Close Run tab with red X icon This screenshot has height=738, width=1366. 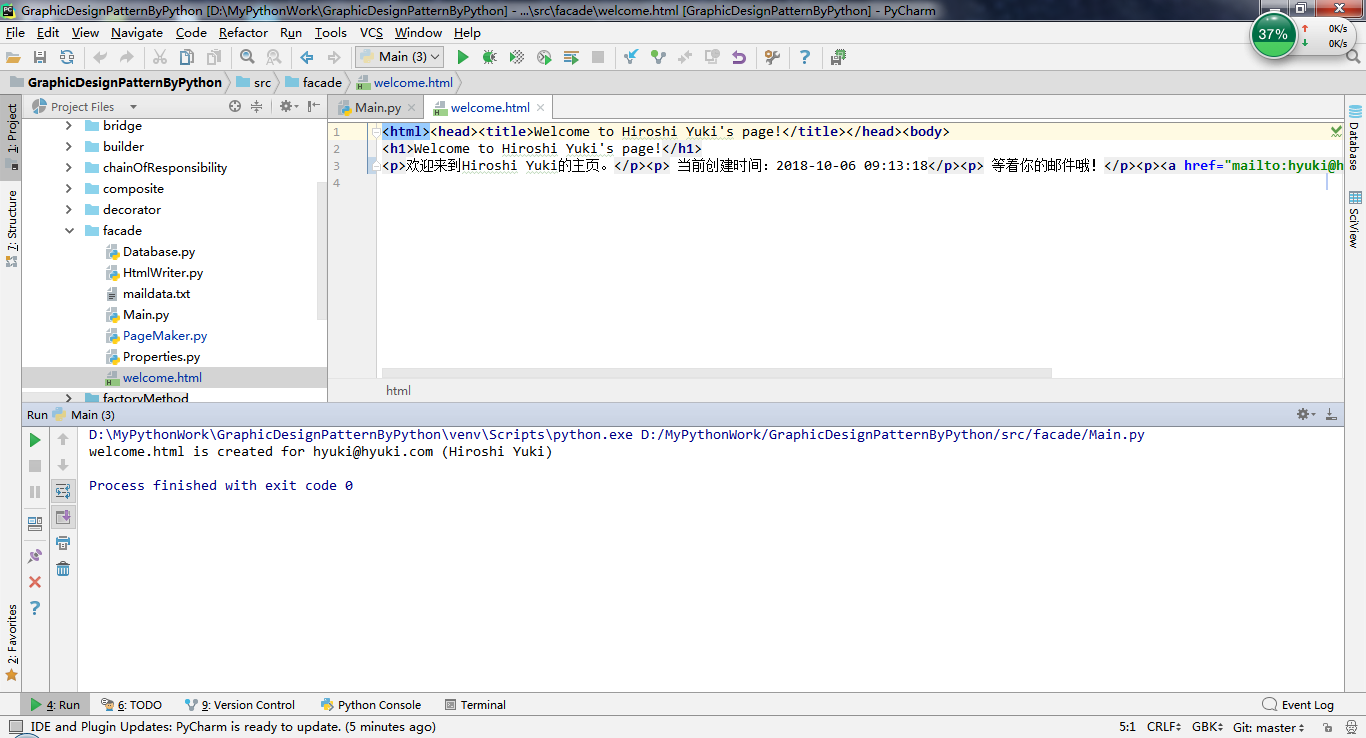35,582
